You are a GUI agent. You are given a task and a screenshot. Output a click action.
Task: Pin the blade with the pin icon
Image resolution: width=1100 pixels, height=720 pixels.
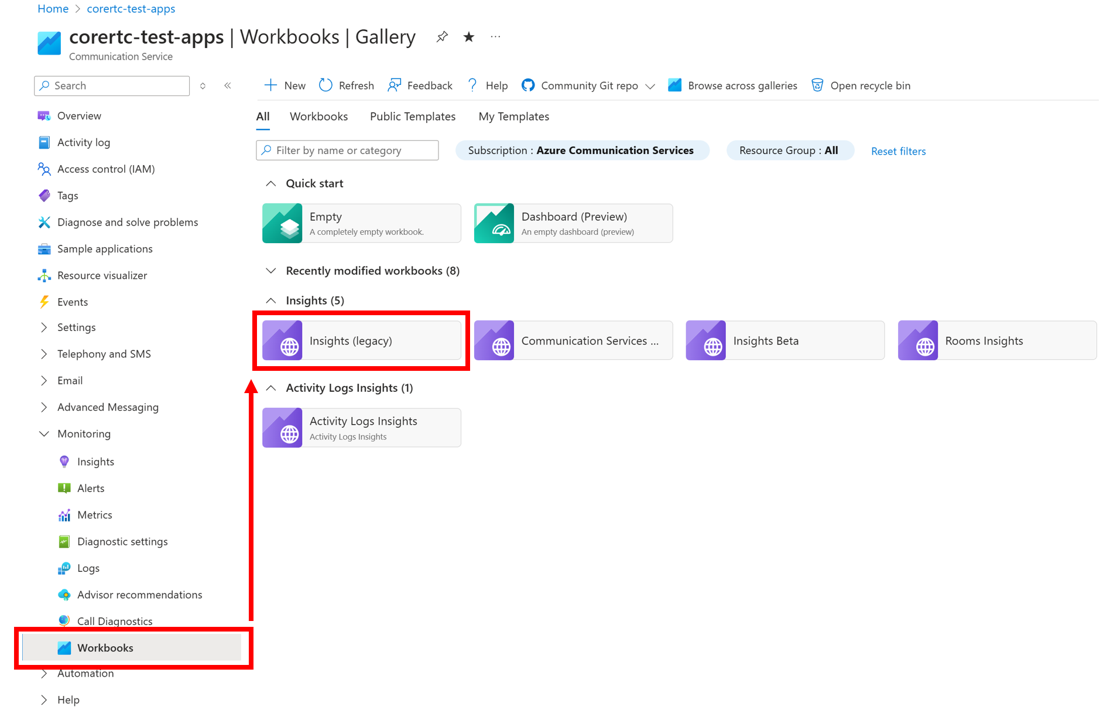click(442, 37)
